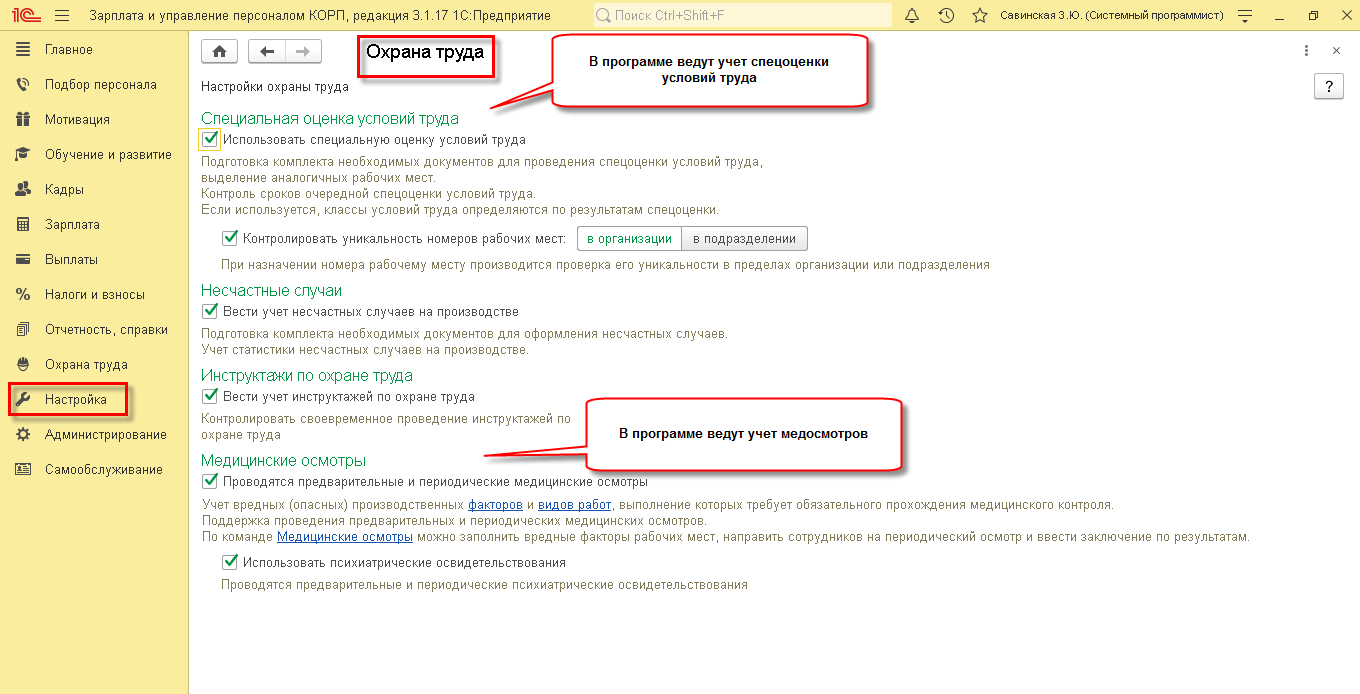The image size is (1360, 694).
Task: Click heading Несчастные случаи
Action: point(271,290)
